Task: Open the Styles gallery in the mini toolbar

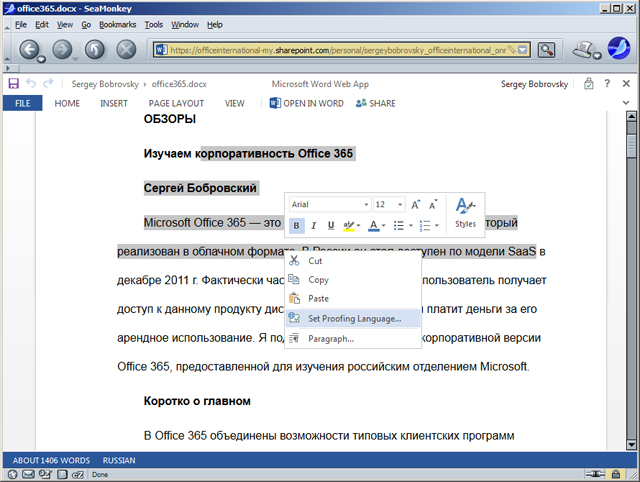Action: pyautogui.click(x=465, y=213)
